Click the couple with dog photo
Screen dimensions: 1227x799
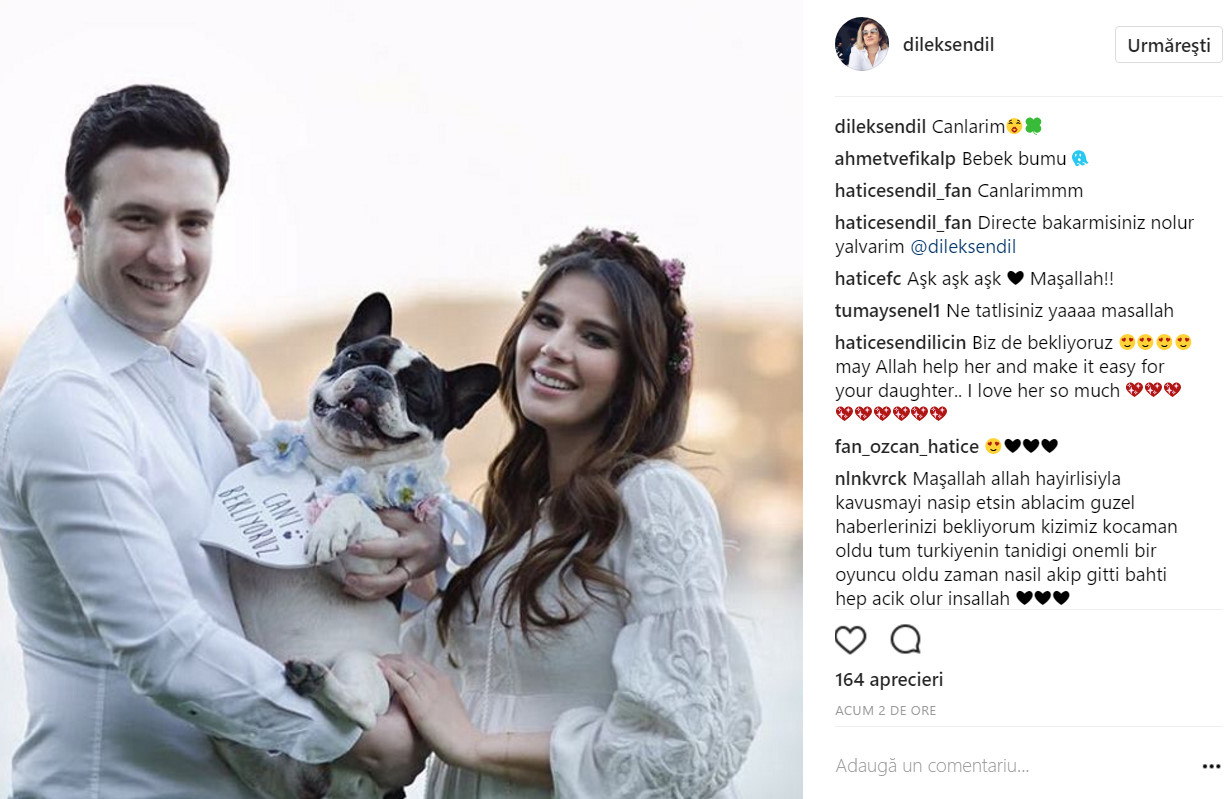[401, 399]
